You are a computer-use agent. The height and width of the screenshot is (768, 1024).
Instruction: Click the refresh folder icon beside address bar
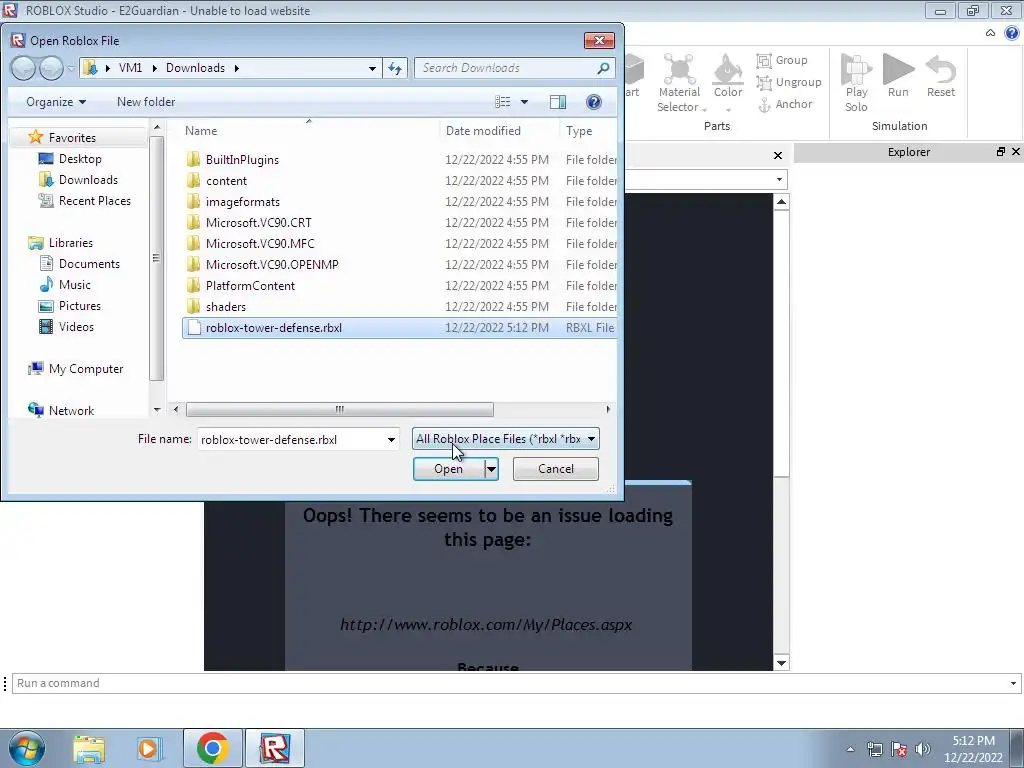[x=395, y=68]
